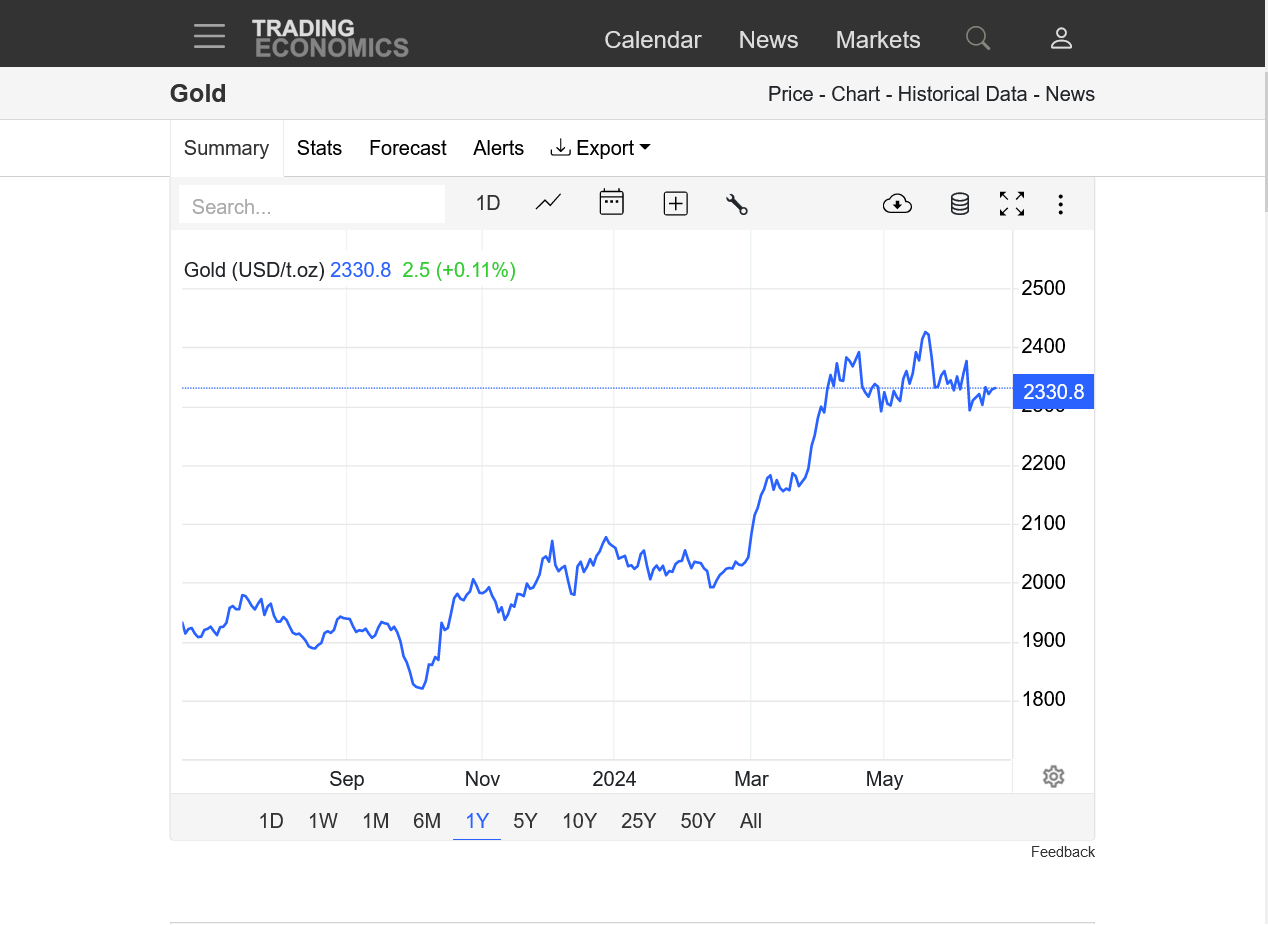This screenshot has width=1268, height=925.
Task: Switch to the Forecast tab
Action: click(407, 148)
